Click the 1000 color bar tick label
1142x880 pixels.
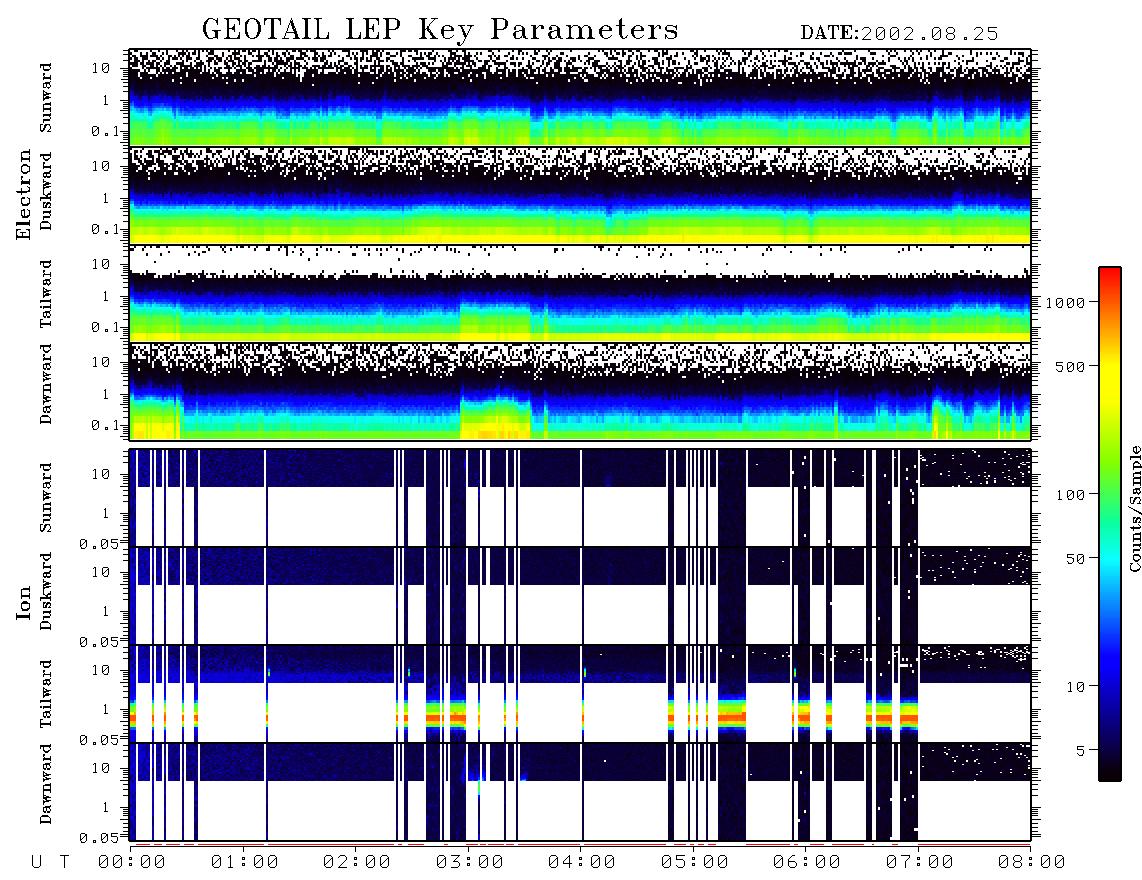[x=1066, y=302]
